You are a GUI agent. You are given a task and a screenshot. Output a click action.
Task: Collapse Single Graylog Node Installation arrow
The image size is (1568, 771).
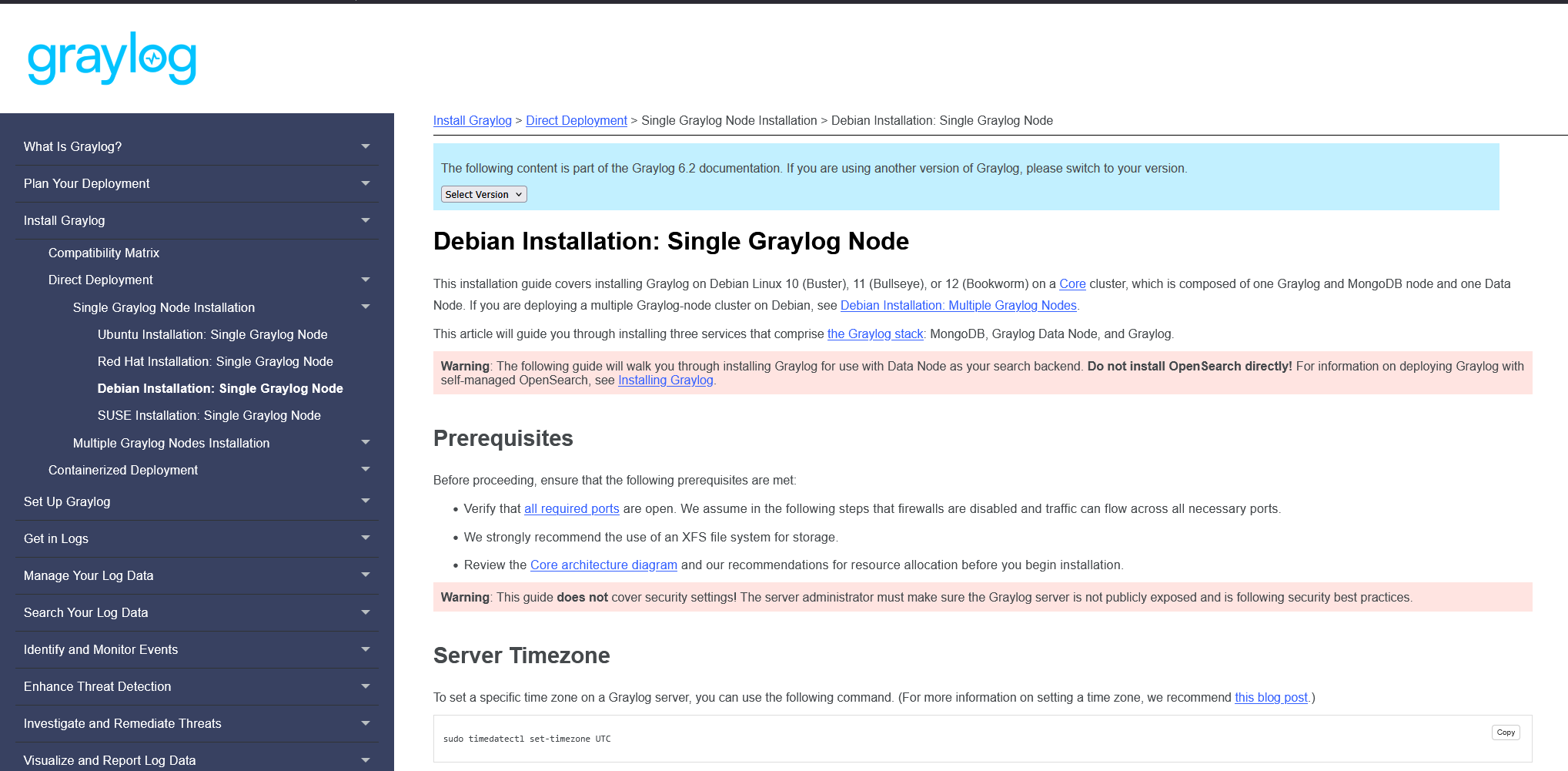point(366,307)
